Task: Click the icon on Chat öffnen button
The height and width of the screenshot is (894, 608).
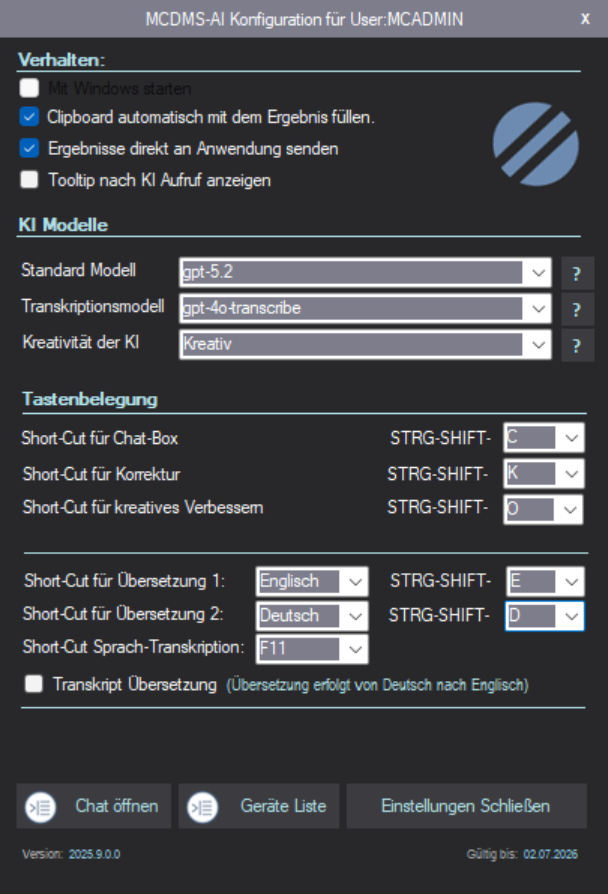Action: 42,806
